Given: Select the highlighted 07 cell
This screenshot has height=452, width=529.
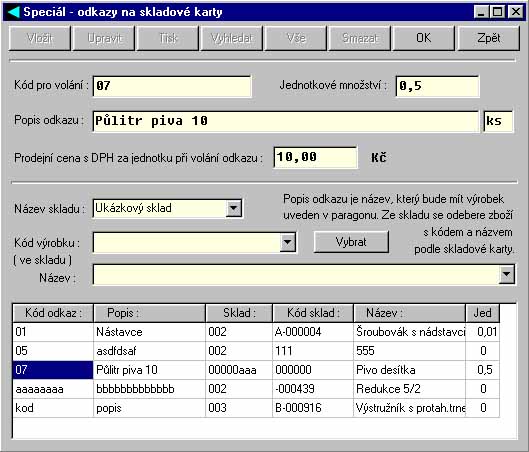Looking at the screenshot, I should point(53,370).
